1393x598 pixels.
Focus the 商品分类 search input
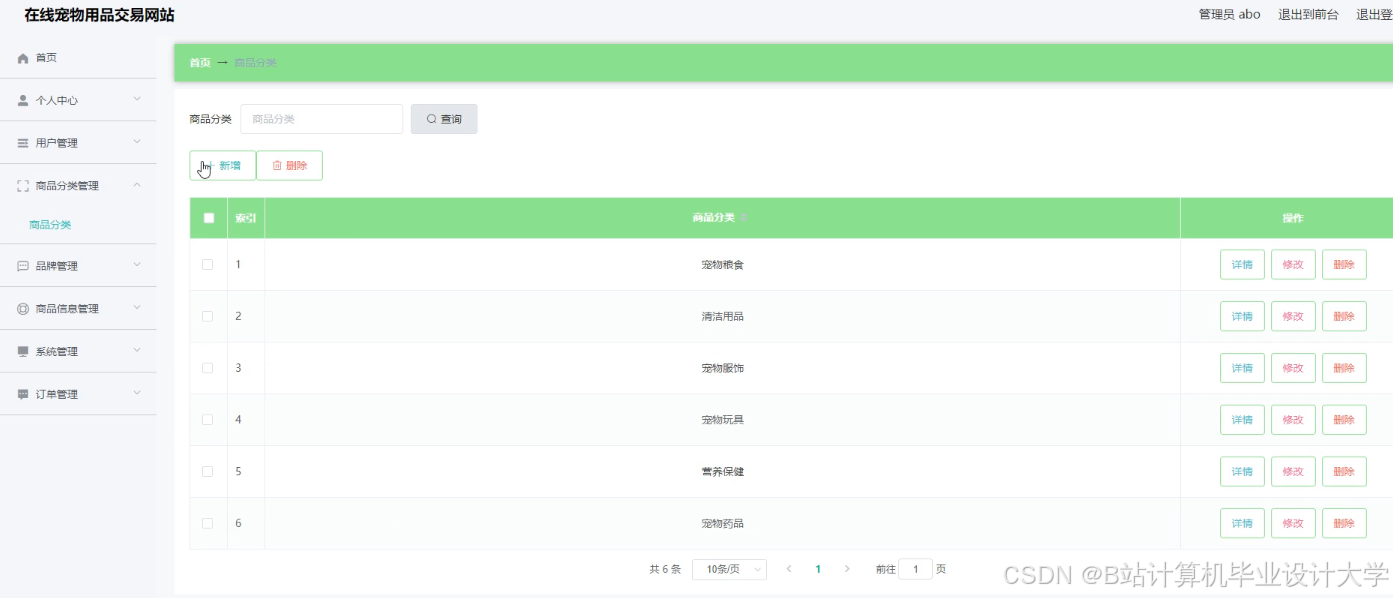[321, 119]
